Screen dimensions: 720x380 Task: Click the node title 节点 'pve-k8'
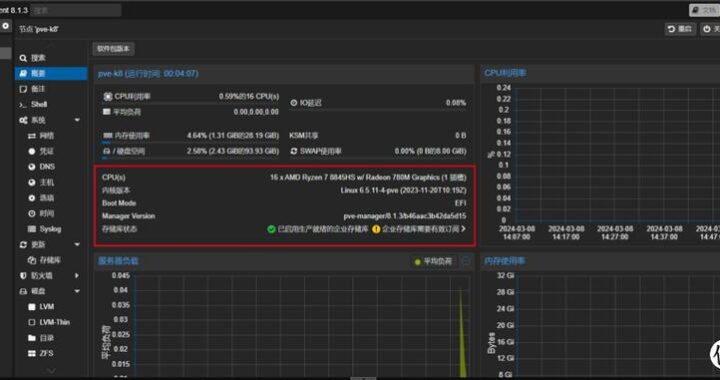[39, 29]
